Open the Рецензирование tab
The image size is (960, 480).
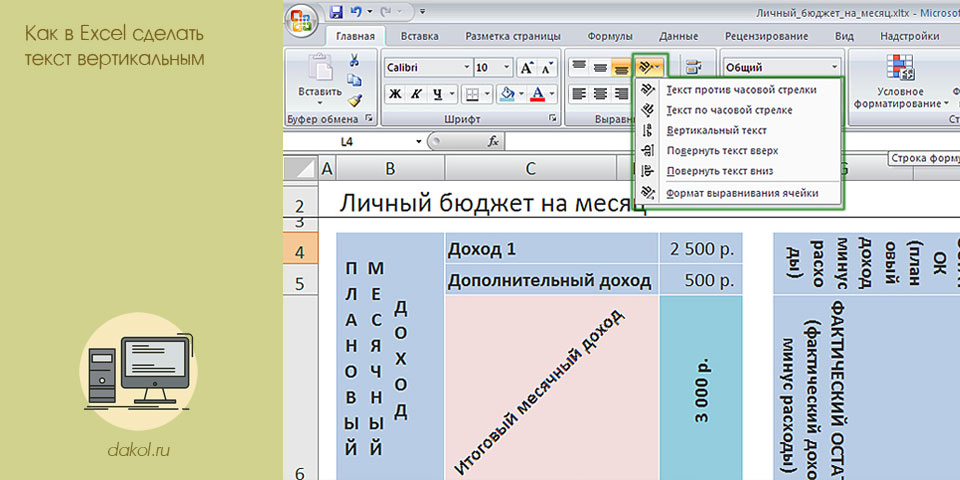click(x=767, y=37)
